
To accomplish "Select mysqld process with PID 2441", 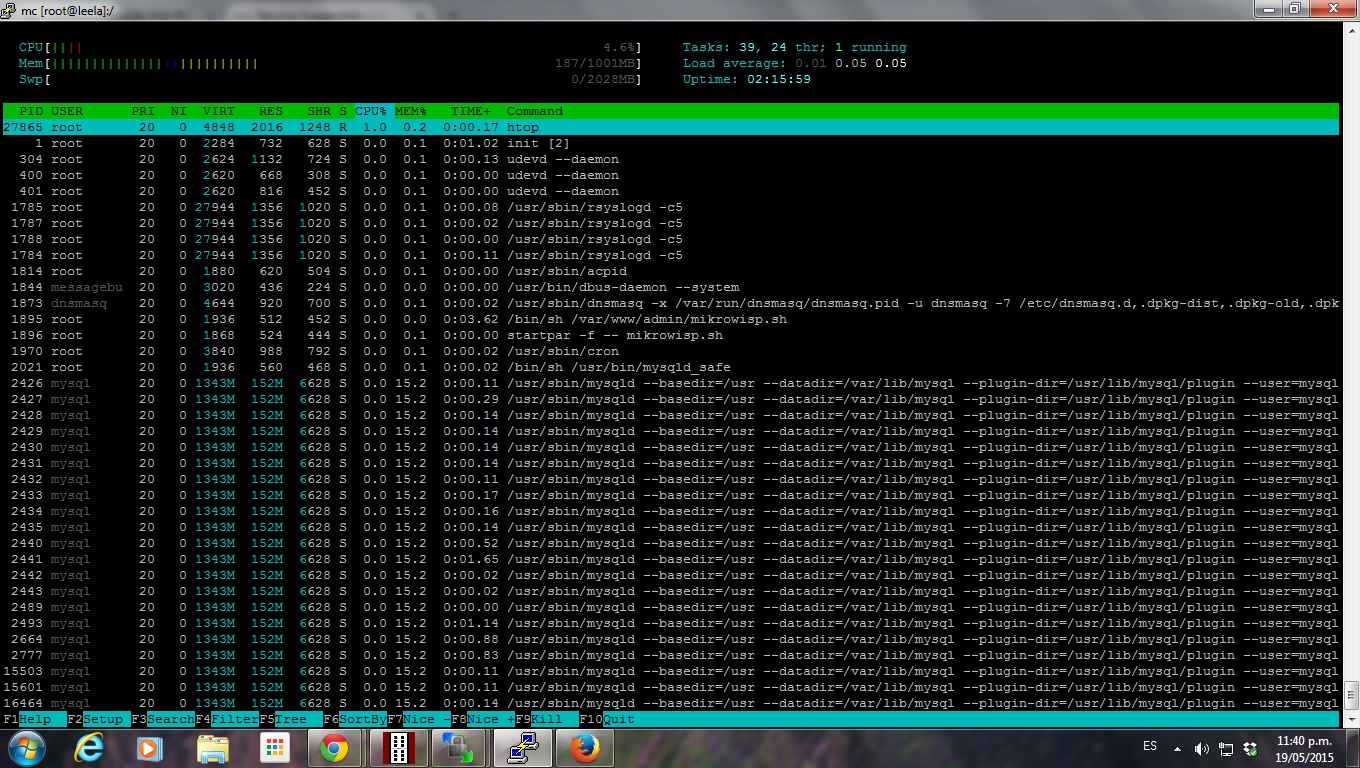I will pos(671,559).
